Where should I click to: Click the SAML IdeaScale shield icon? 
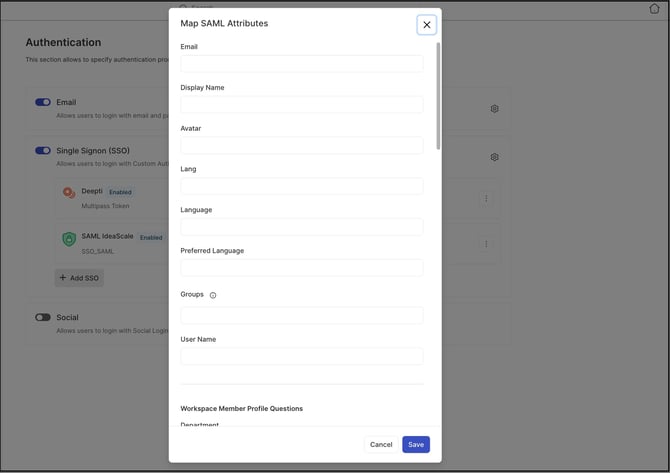click(x=69, y=239)
